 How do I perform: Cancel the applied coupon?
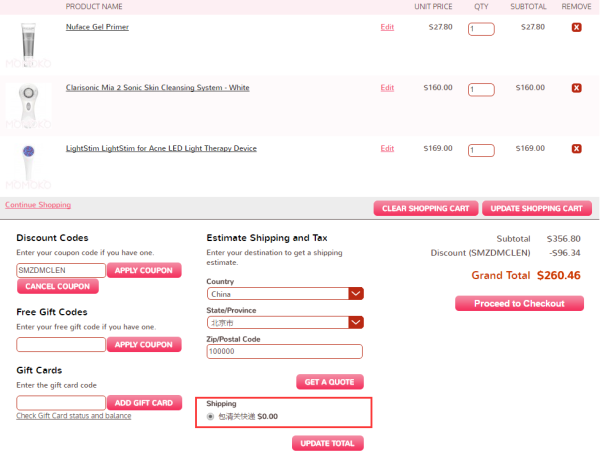(58, 286)
